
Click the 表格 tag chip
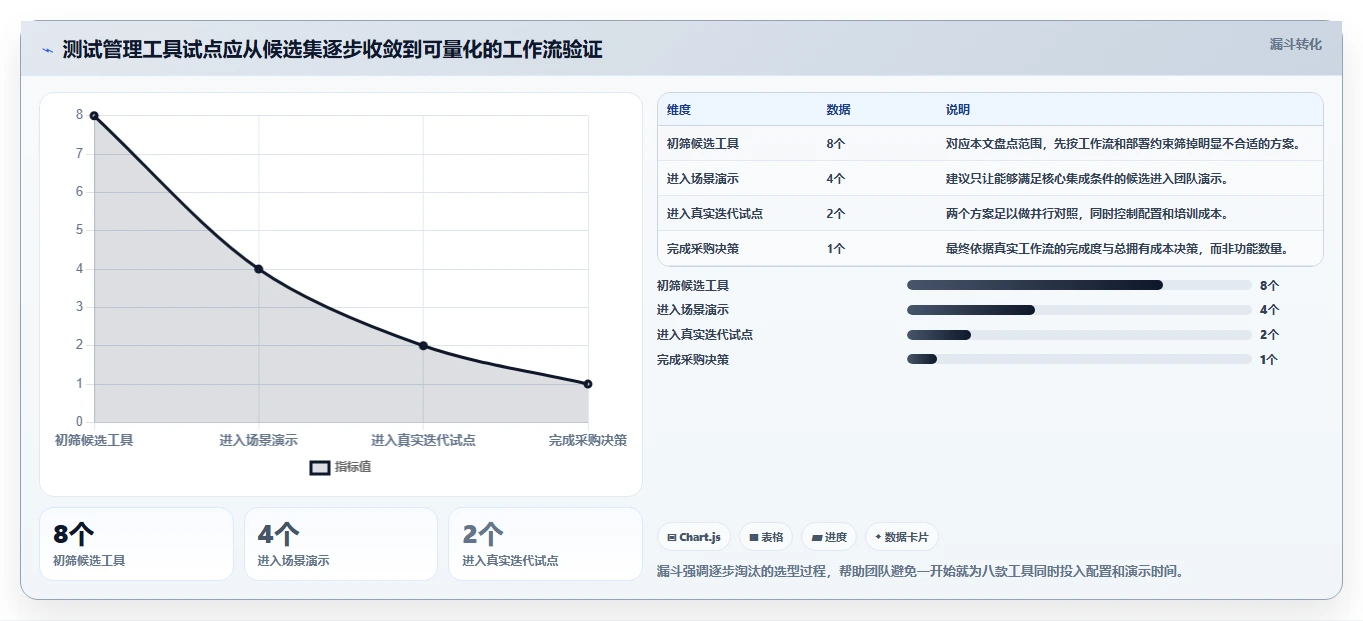(766, 537)
